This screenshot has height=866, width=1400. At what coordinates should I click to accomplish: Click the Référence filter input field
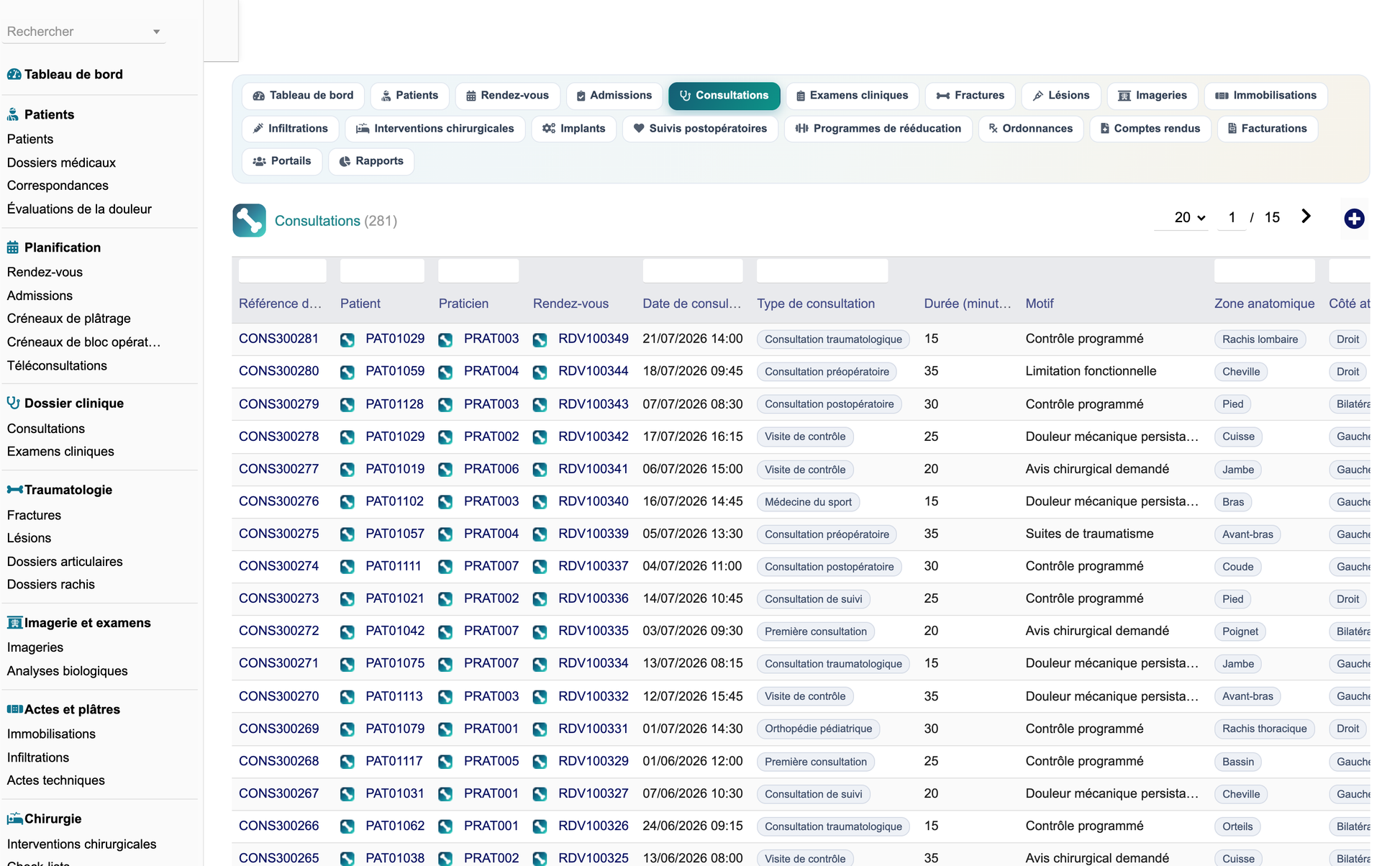click(282, 270)
